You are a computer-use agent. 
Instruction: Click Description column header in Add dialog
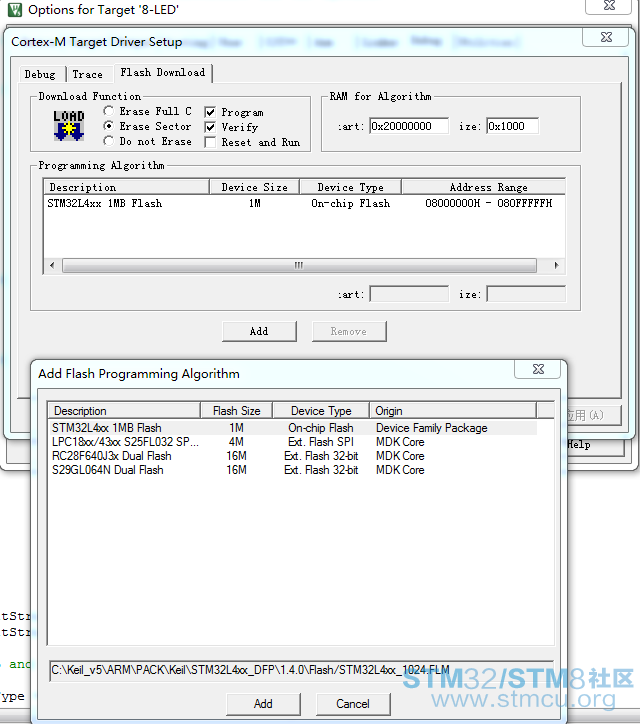coord(124,410)
